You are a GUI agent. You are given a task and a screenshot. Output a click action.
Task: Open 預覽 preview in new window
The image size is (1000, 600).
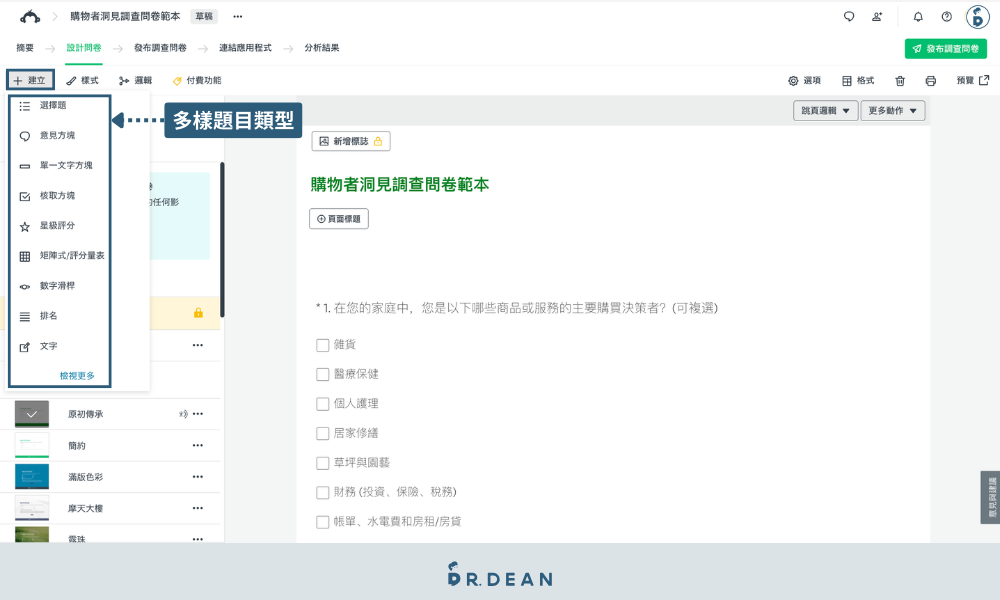(973, 80)
